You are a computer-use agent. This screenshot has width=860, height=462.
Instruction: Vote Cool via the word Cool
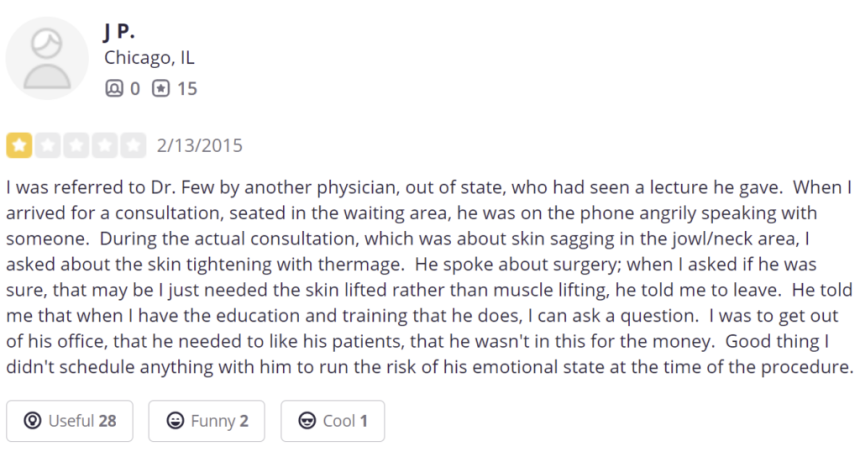(x=339, y=421)
